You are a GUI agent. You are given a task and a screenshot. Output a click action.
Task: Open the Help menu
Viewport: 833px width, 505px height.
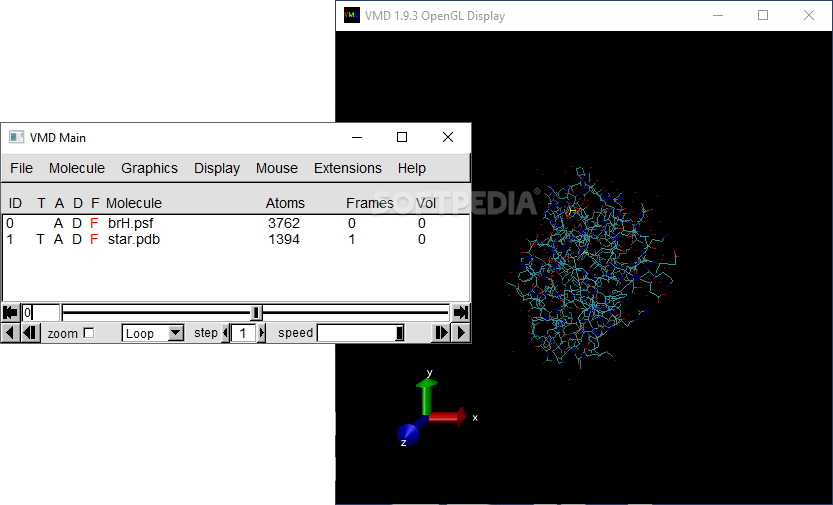tap(412, 168)
